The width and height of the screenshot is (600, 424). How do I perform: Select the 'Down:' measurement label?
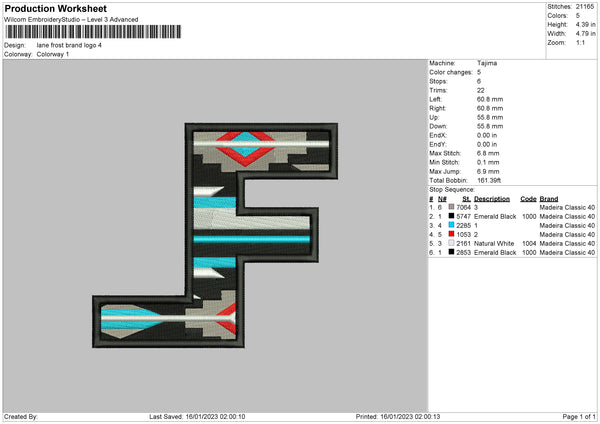click(438, 126)
